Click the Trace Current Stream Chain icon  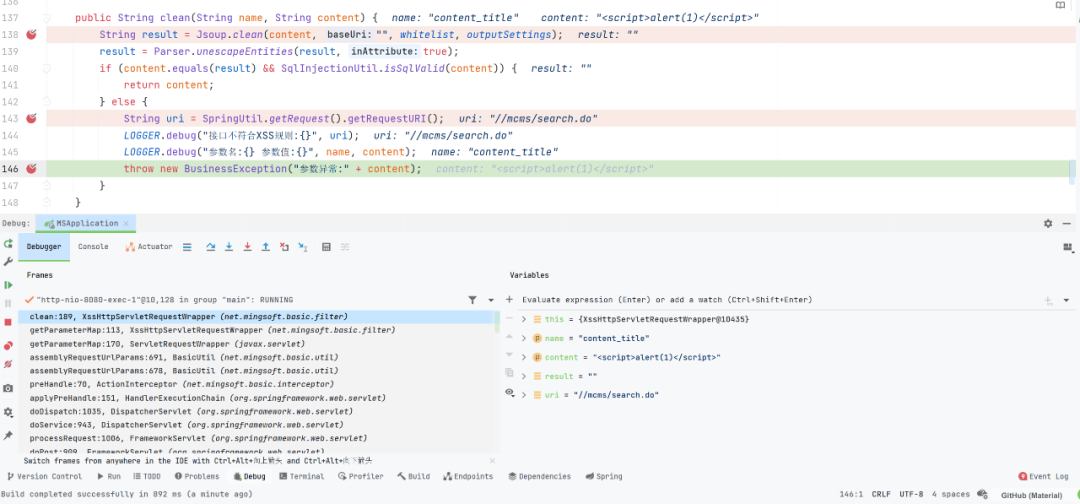click(x=345, y=246)
